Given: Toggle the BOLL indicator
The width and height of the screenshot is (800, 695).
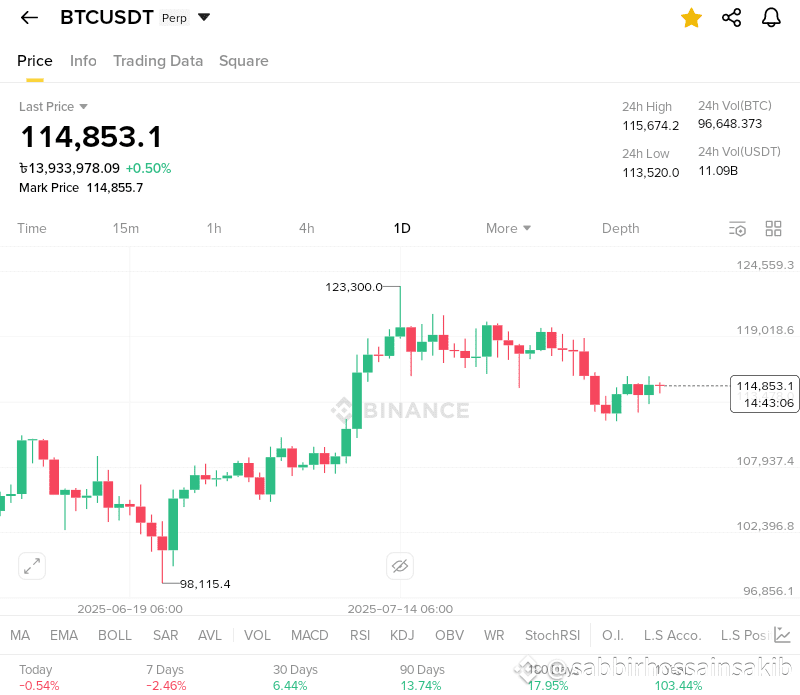Looking at the screenshot, I should click(x=115, y=635).
